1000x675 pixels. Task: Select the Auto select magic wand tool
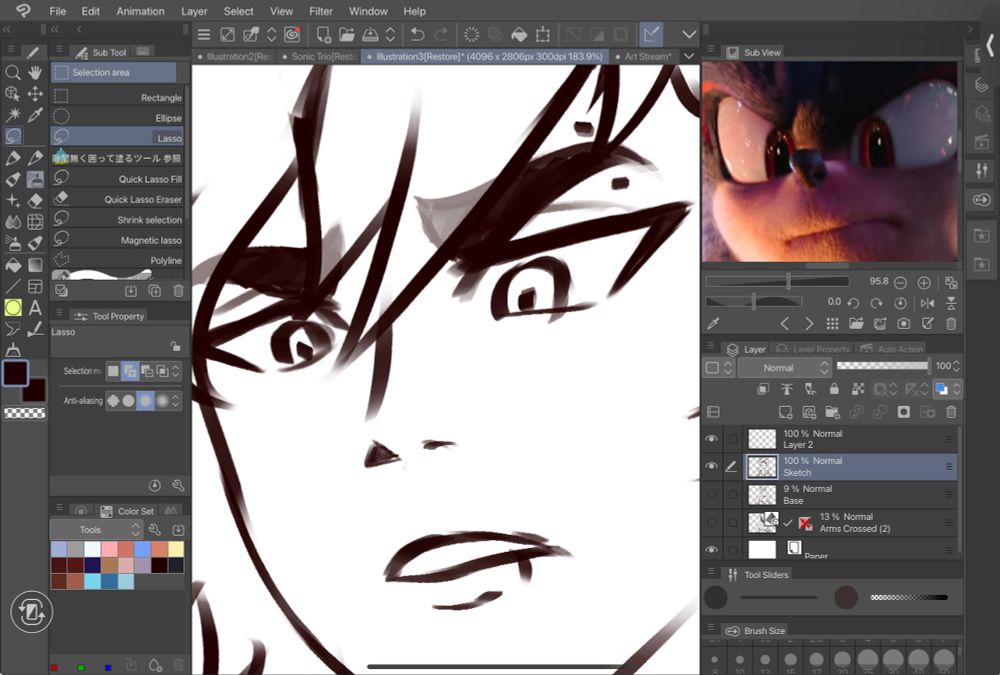12,115
